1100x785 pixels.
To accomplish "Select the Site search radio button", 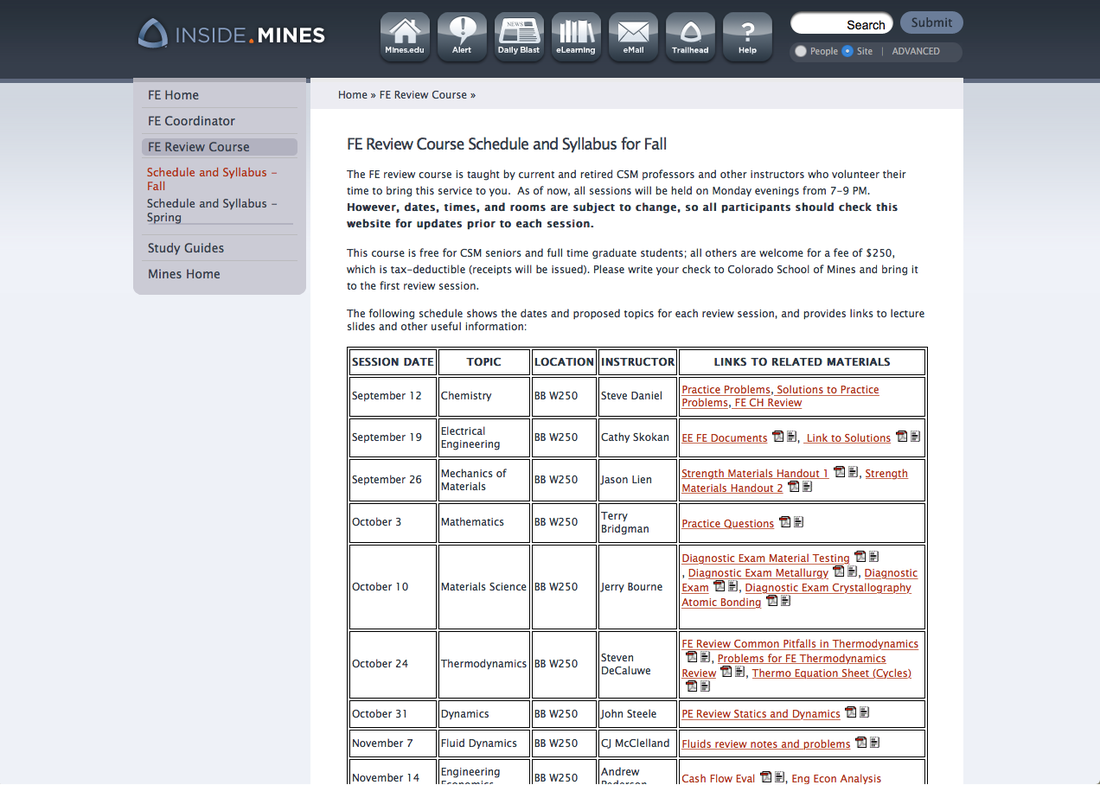I will [x=848, y=51].
